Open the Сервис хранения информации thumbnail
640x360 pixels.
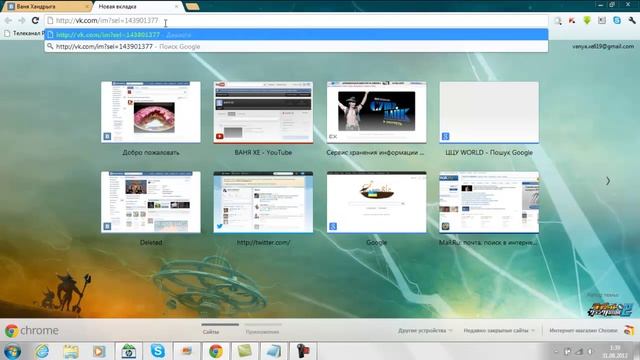click(x=376, y=112)
